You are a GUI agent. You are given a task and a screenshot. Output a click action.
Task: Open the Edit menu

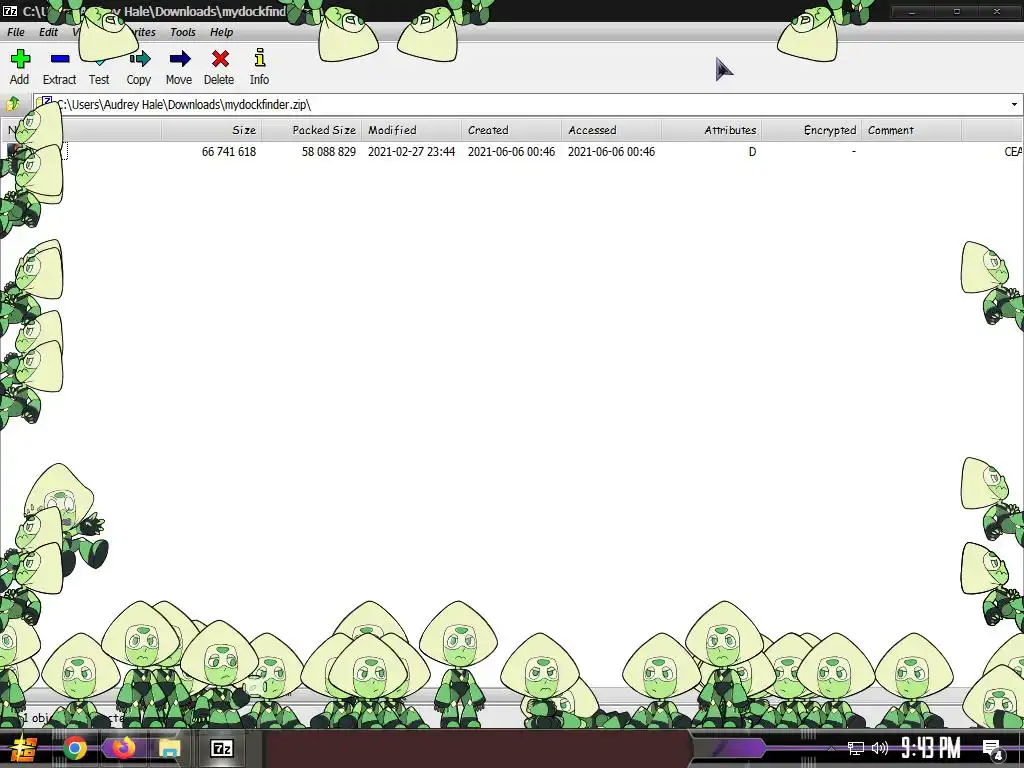[x=48, y=32]
